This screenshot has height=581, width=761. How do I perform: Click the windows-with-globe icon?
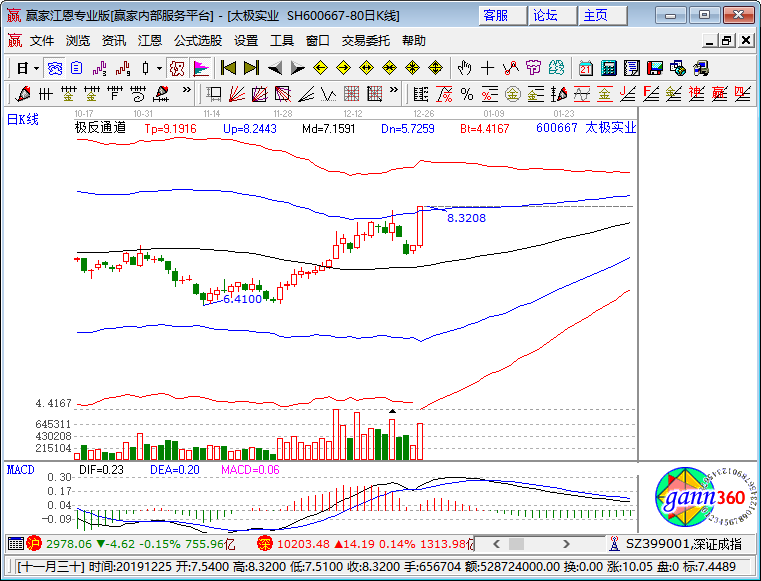(678, 68)
